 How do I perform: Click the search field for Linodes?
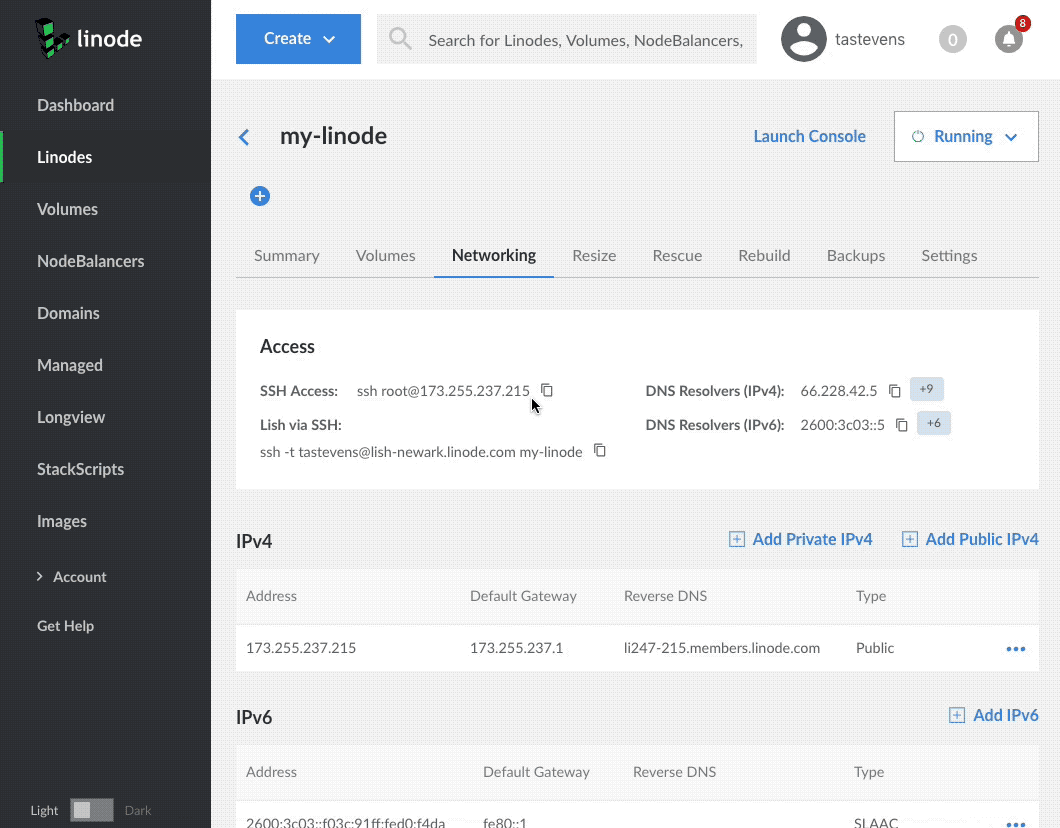585,40
